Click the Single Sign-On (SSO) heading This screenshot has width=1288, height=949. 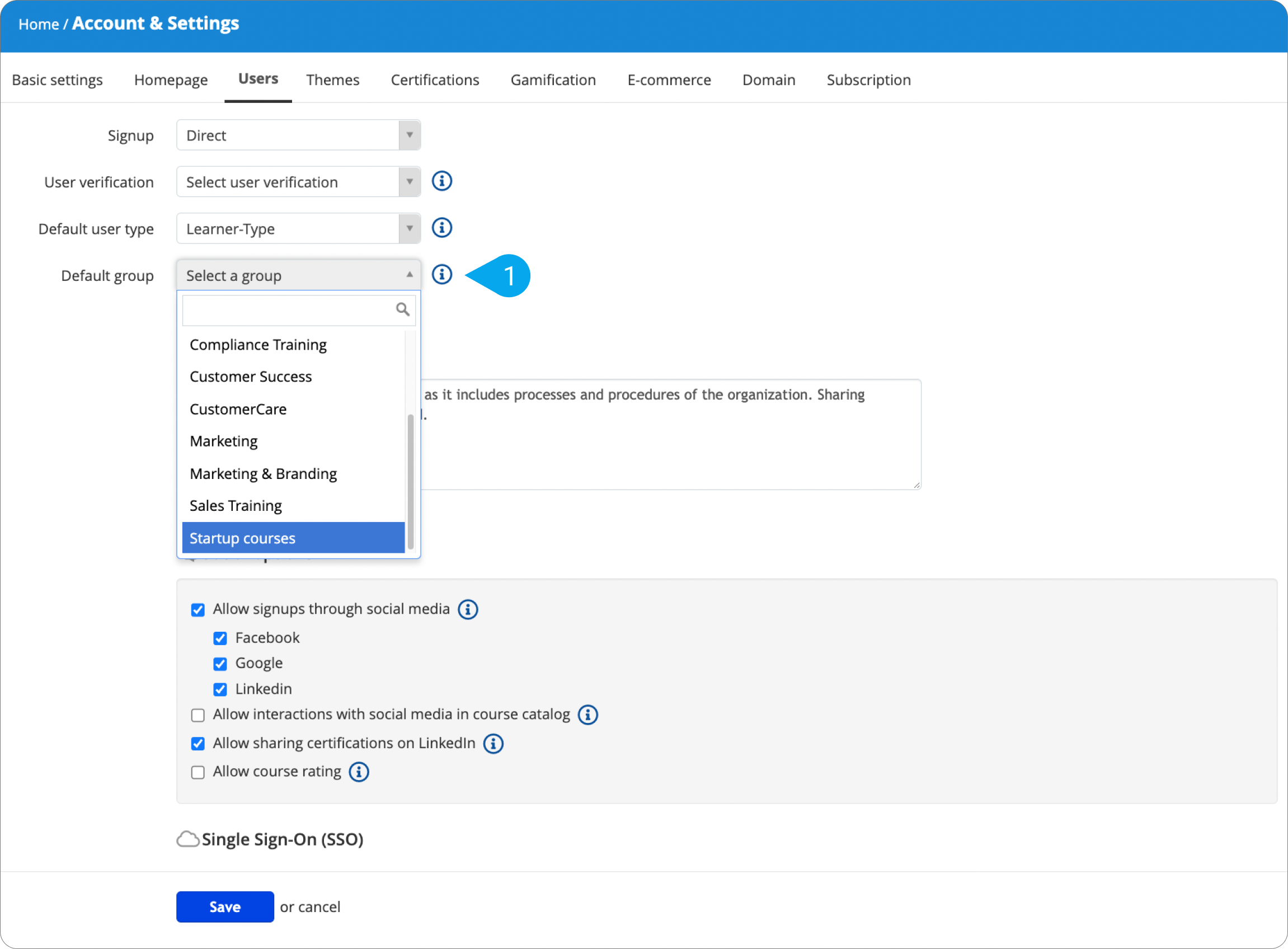coord(283,840)
